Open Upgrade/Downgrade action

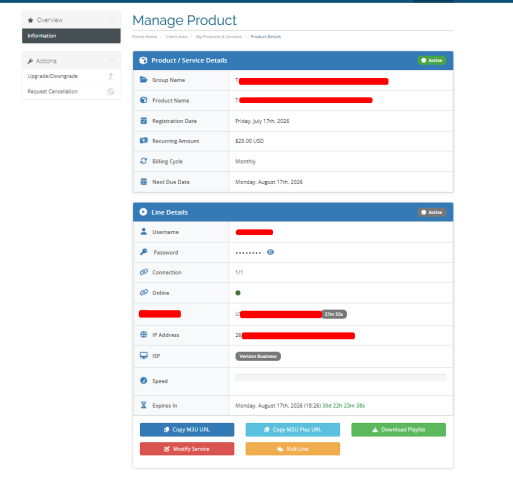(71, 76)
